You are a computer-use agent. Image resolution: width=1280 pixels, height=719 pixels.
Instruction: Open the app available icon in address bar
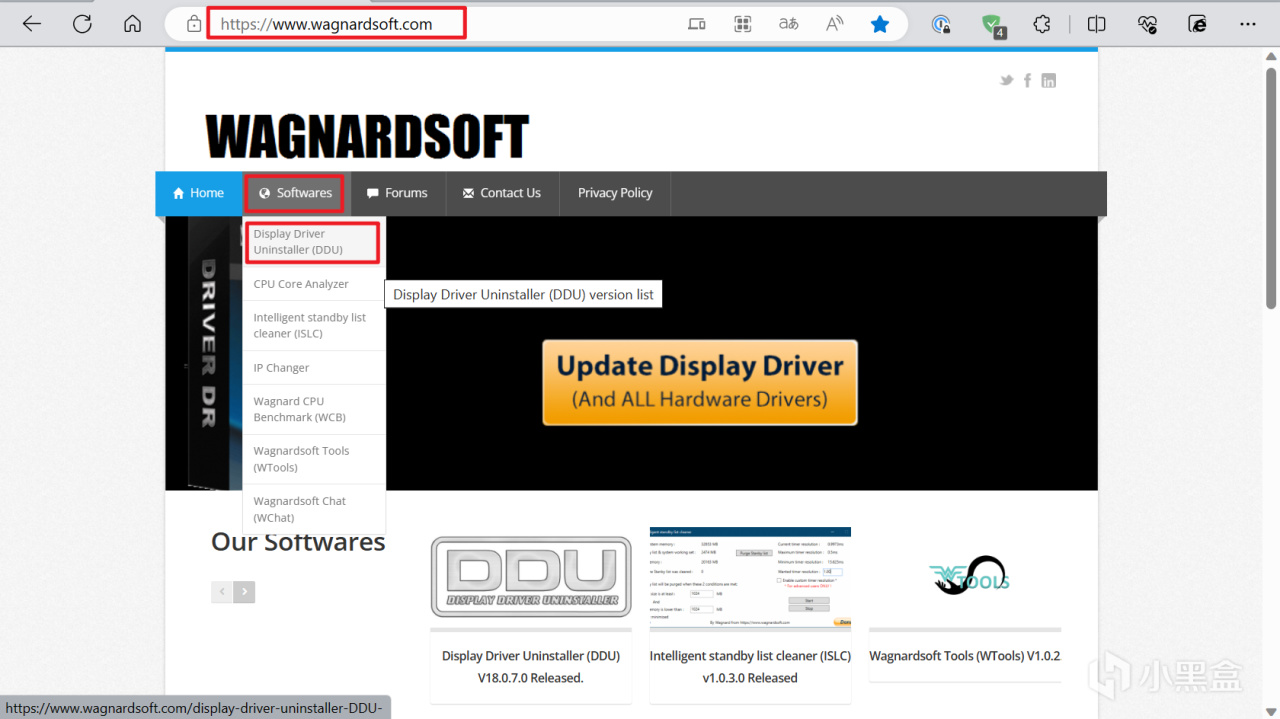697,24
